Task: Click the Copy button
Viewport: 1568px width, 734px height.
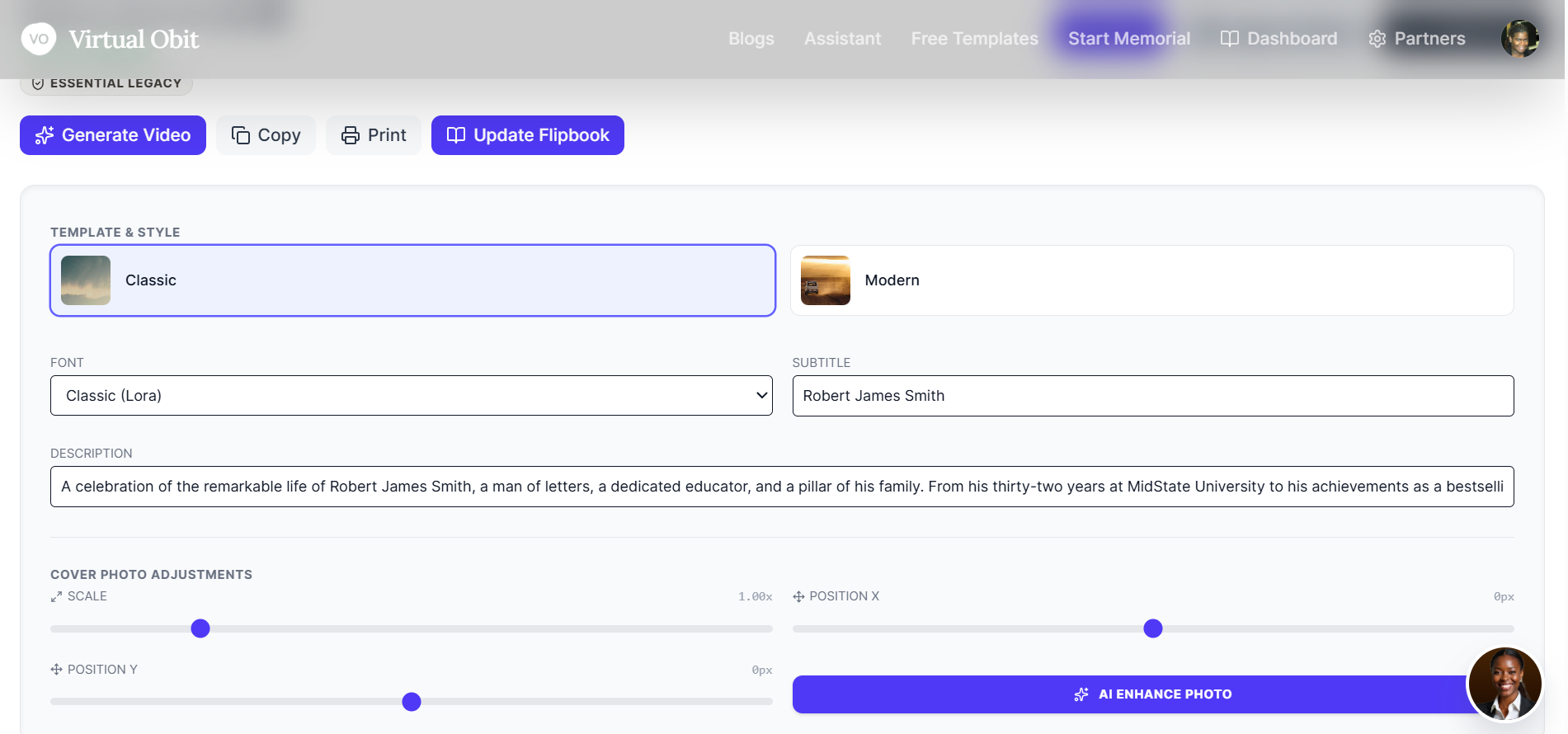Action: [x=266, y=135]
